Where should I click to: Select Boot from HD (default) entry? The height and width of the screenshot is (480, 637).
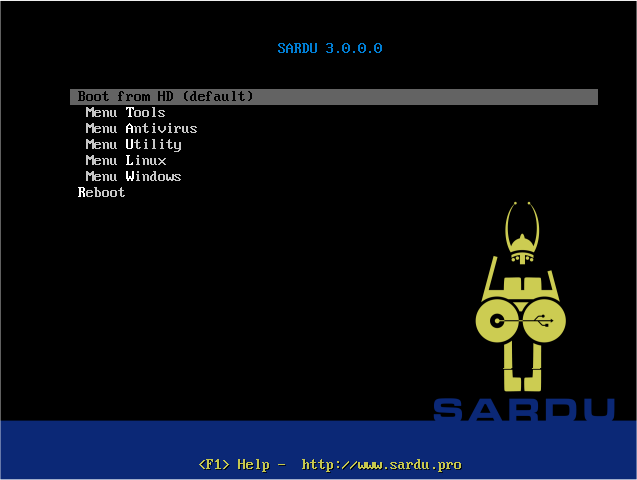pyautogui.click(x=334, y=97)
